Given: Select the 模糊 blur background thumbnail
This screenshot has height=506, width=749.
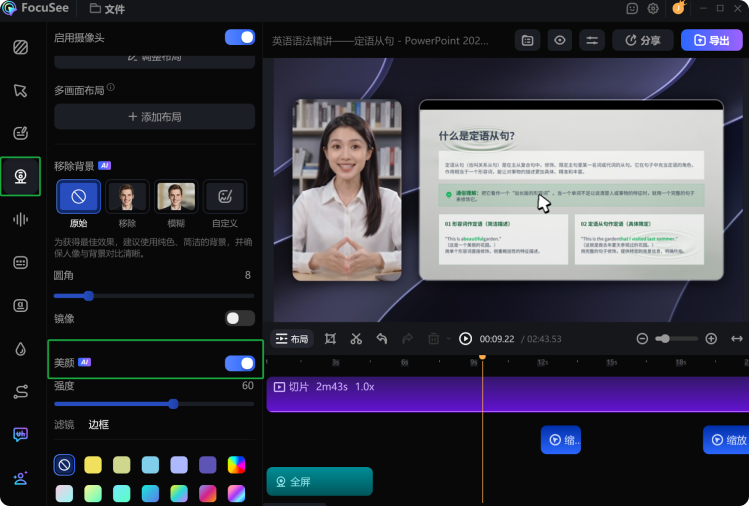Looking at the screenshot, I should coord(176,196).
